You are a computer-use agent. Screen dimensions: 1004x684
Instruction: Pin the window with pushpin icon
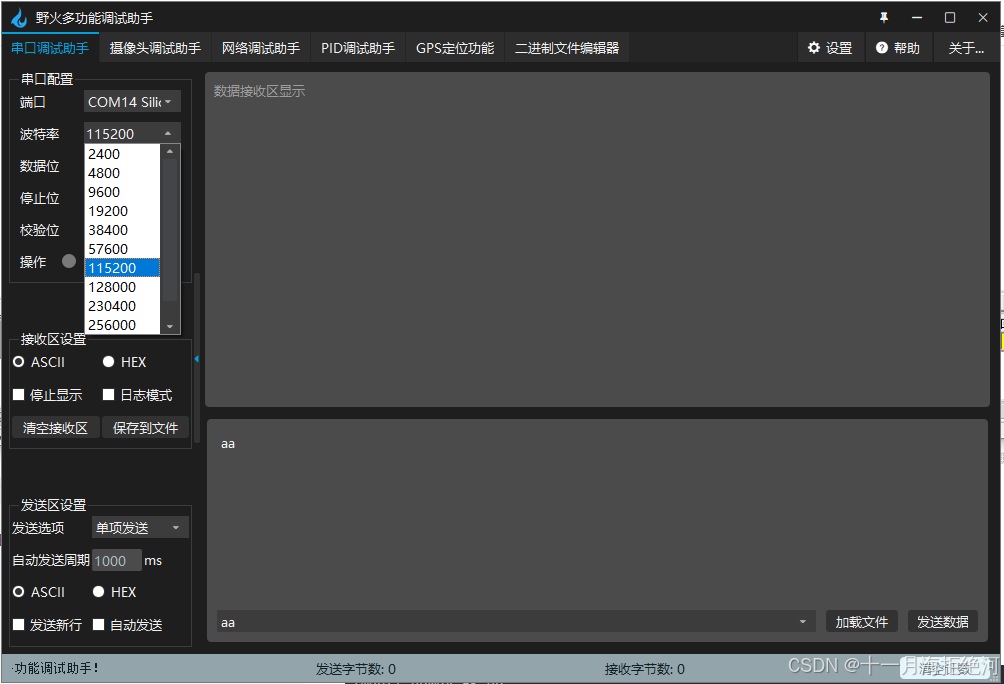[x=884, y=17]
